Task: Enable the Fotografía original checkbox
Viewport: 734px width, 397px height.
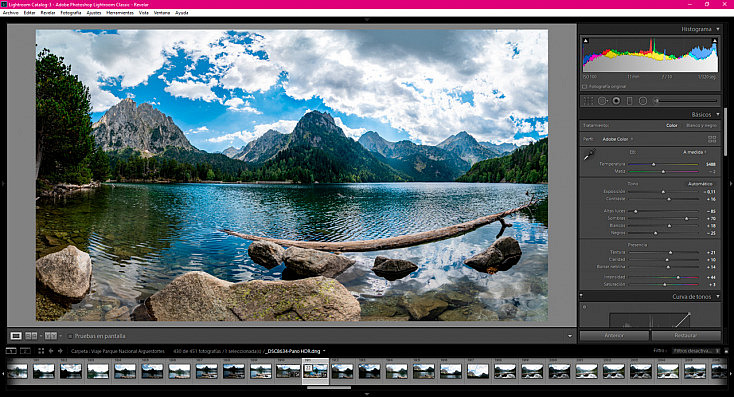Action: [x=585, y=87]
